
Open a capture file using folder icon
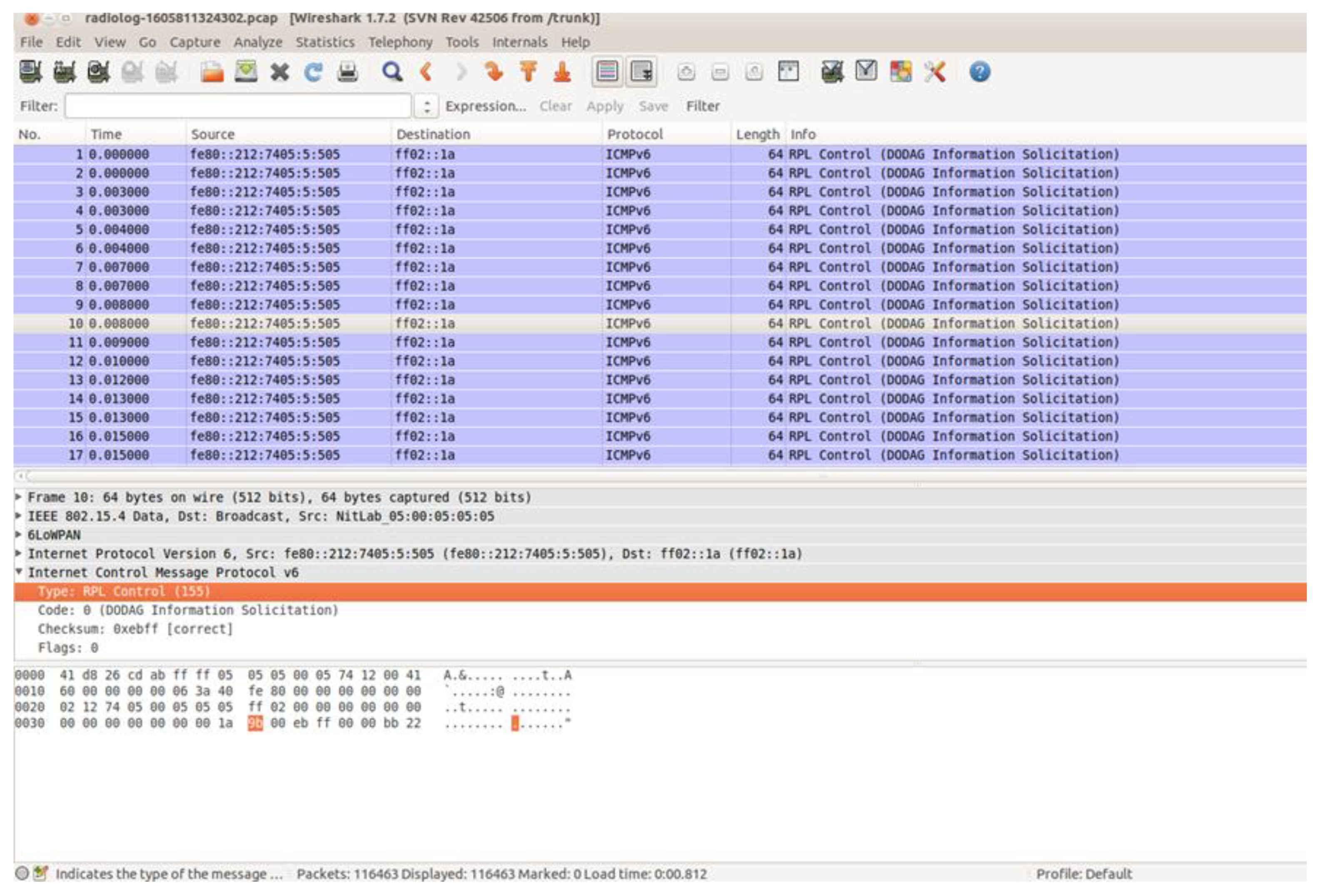click(212, 72)
